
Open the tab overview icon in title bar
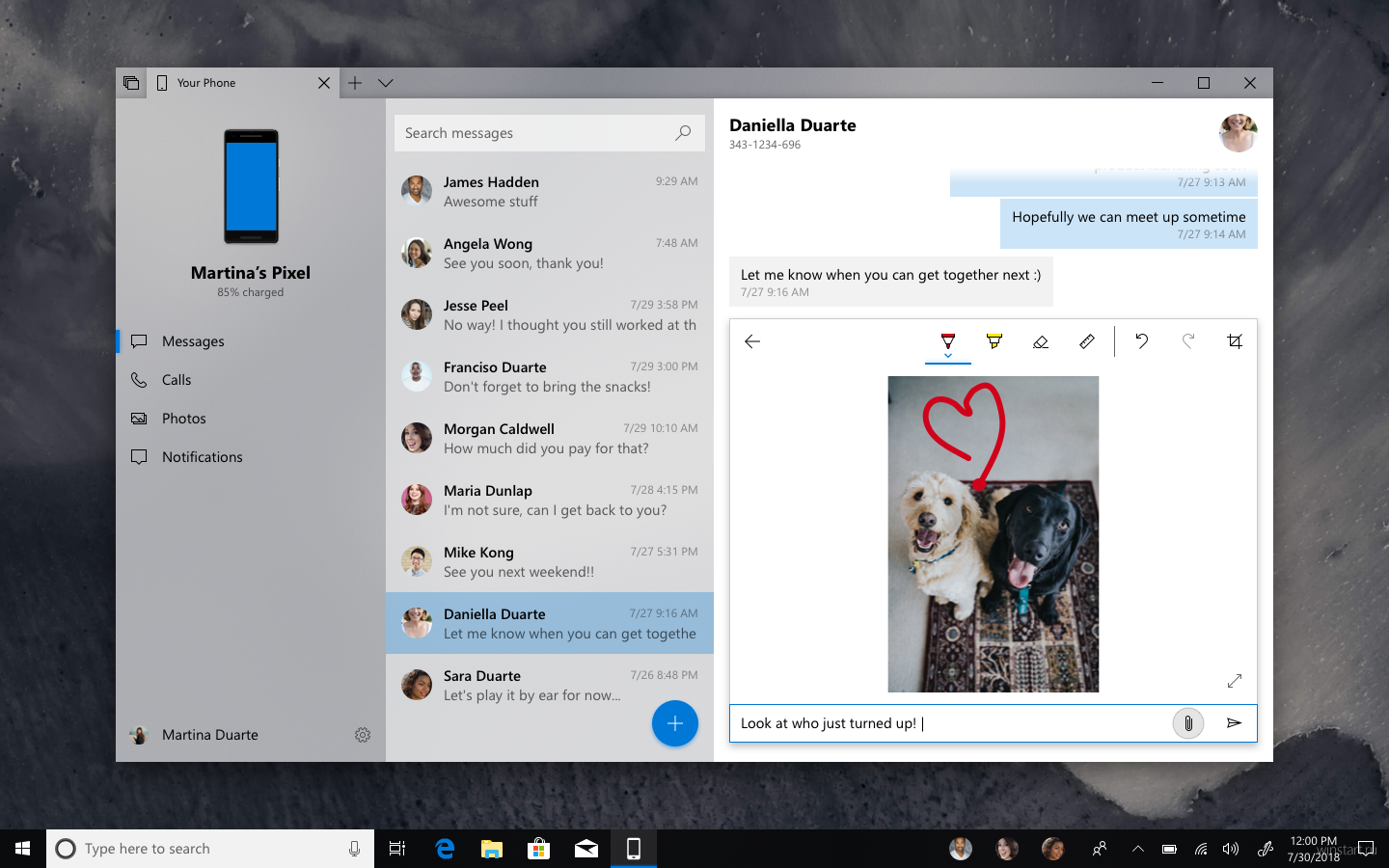(131, 83)
